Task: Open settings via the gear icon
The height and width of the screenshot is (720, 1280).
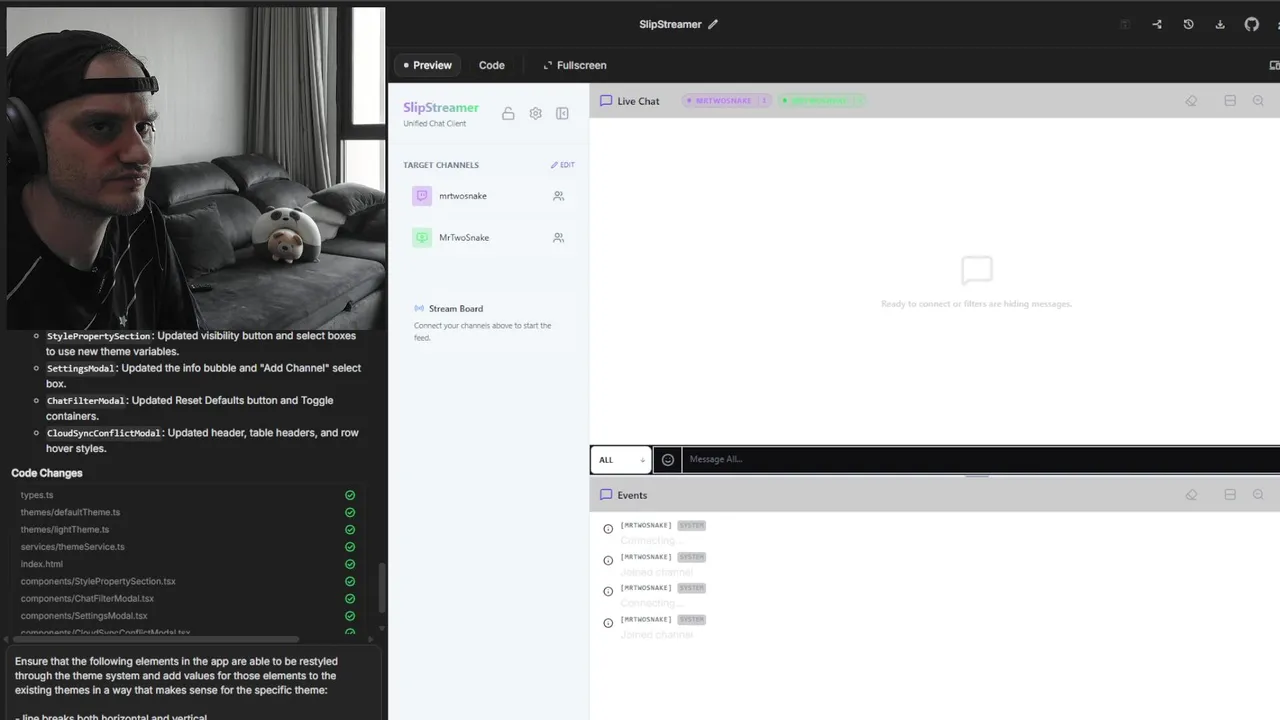Action: click(x=535, y=114)
